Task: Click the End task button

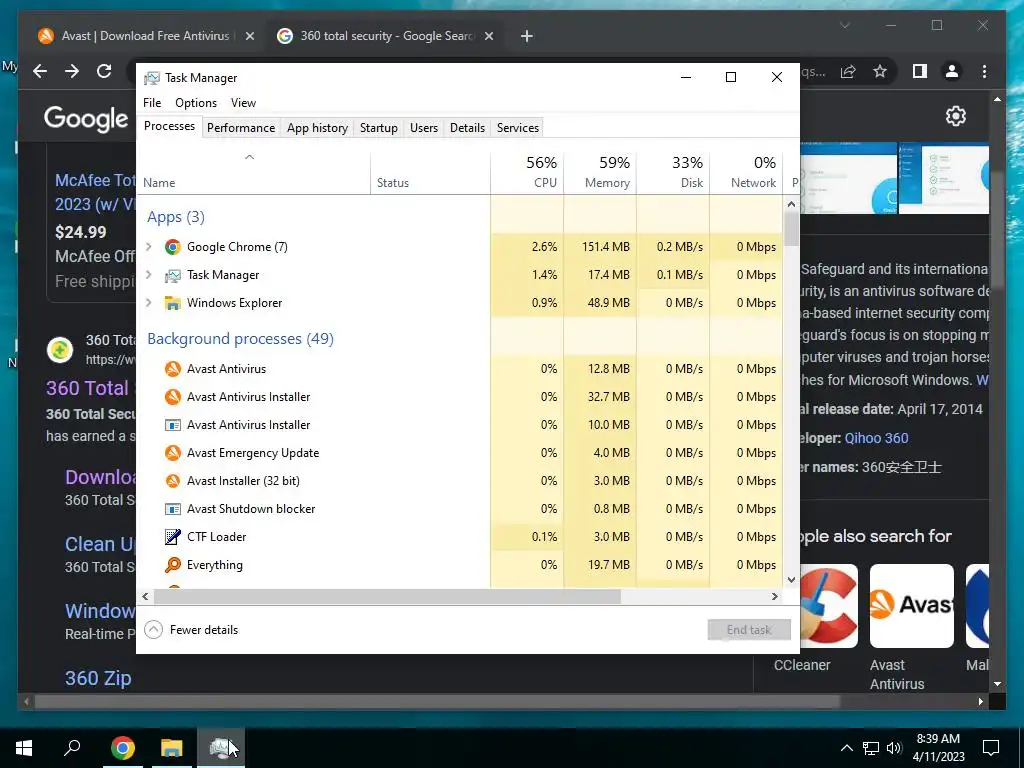Action: pos(749,630)
